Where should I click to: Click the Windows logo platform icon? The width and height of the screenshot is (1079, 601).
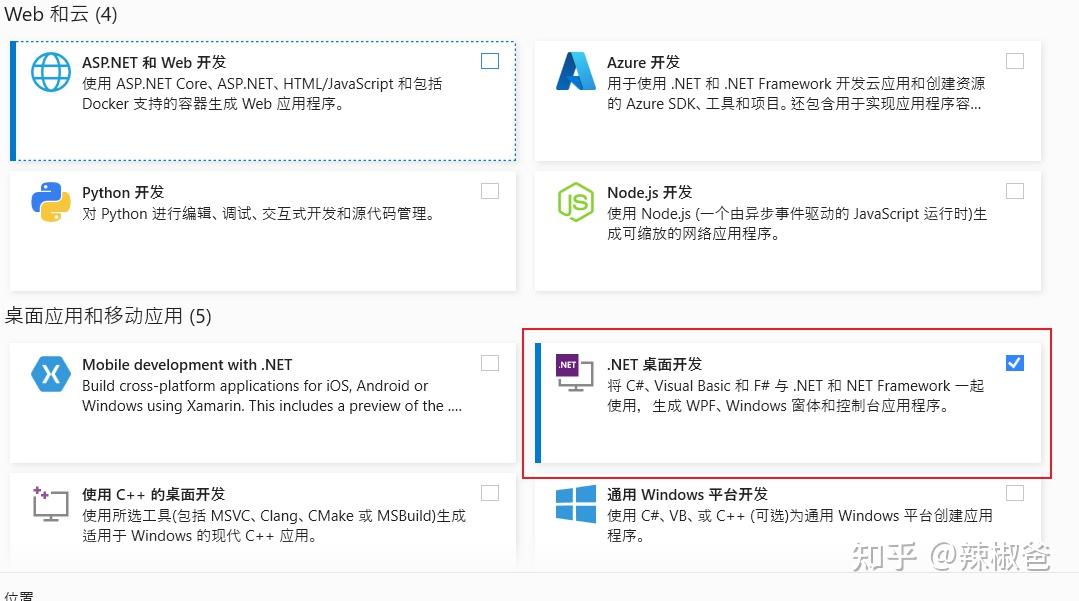point(575,503)
